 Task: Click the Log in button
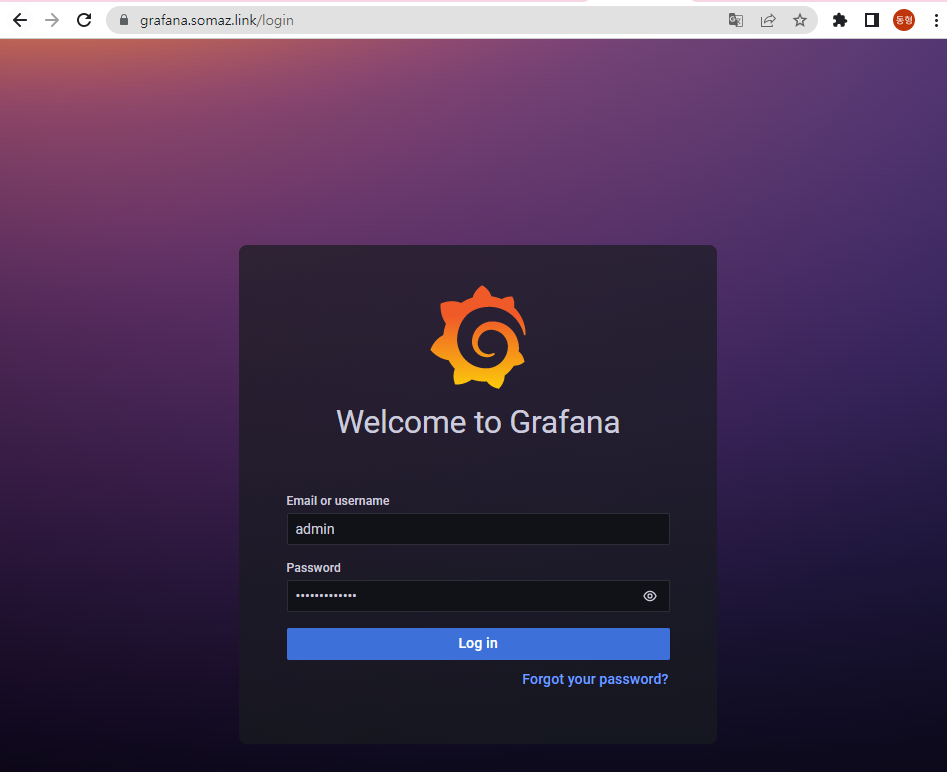click(478, 643)
